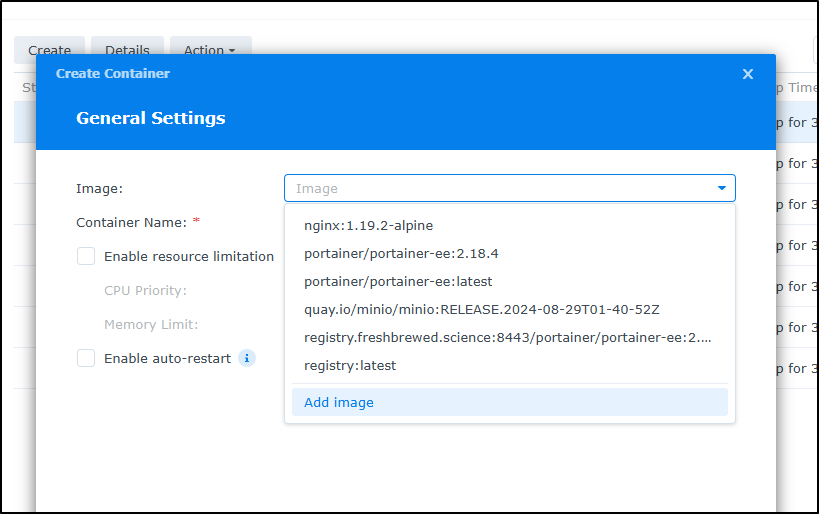Enable resource limitation checkbox

point(86,256)
